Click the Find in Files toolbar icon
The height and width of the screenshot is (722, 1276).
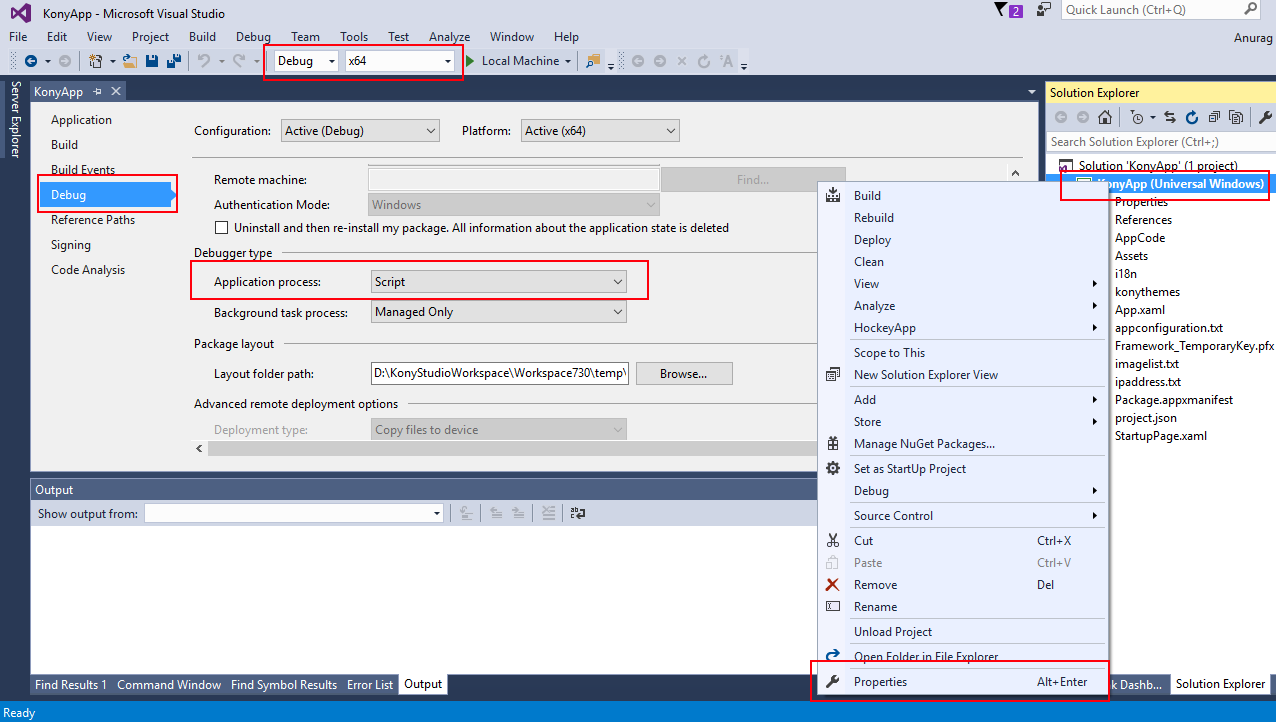[x=593, y=61]
